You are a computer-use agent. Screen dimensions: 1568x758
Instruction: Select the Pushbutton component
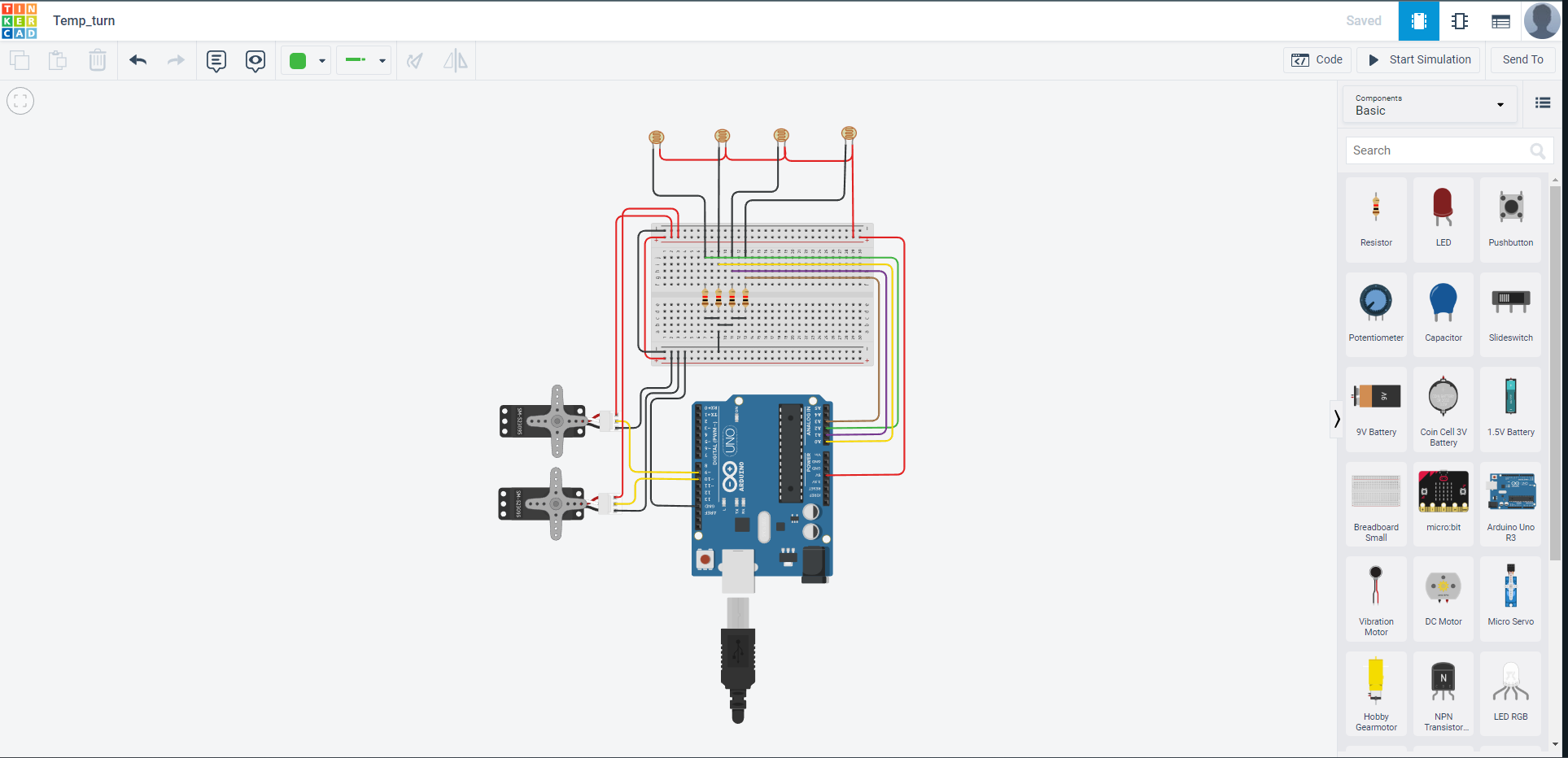pos(1511,220)
